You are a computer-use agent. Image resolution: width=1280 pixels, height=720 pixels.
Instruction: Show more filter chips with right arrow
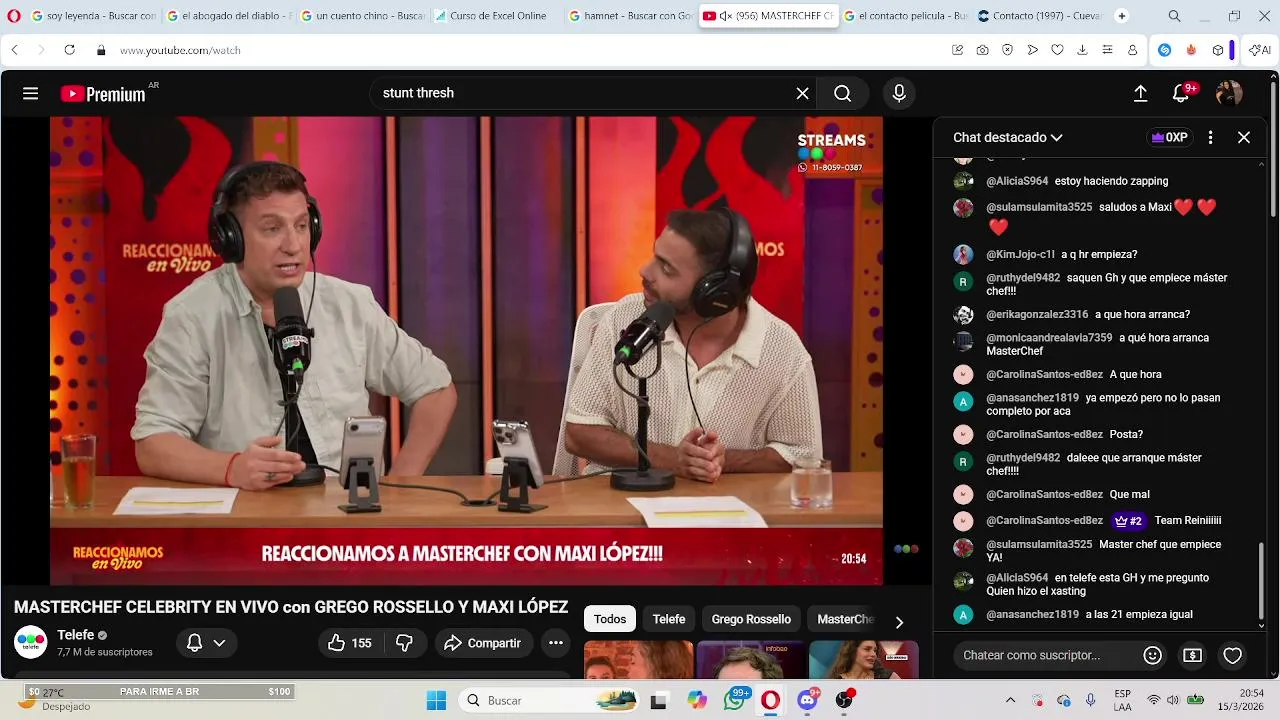(x=899, y=622)
